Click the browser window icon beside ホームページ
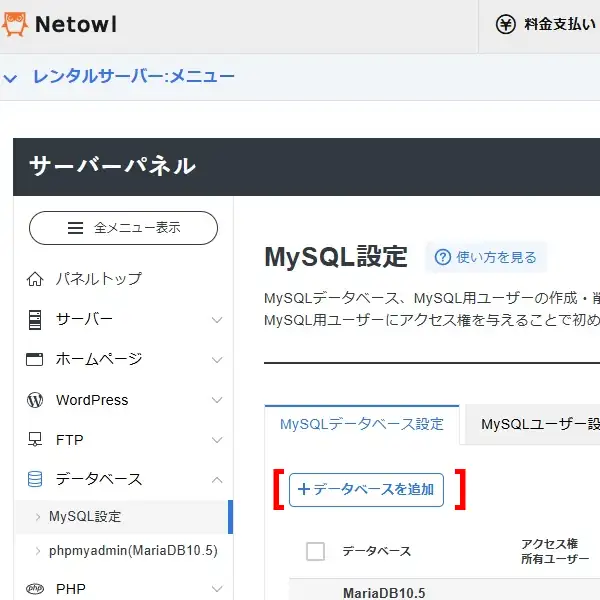 [x=34, y=359]
